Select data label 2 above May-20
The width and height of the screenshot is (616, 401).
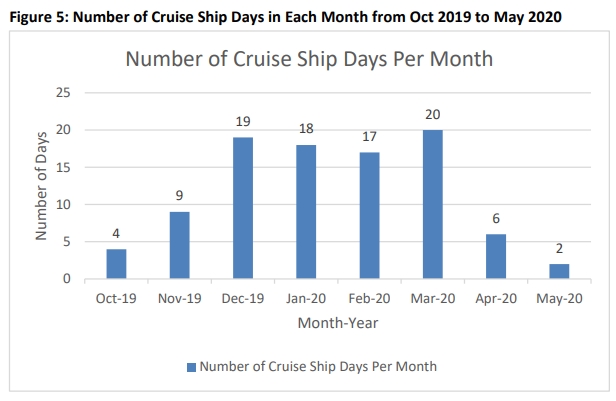[x=559, y=249]
